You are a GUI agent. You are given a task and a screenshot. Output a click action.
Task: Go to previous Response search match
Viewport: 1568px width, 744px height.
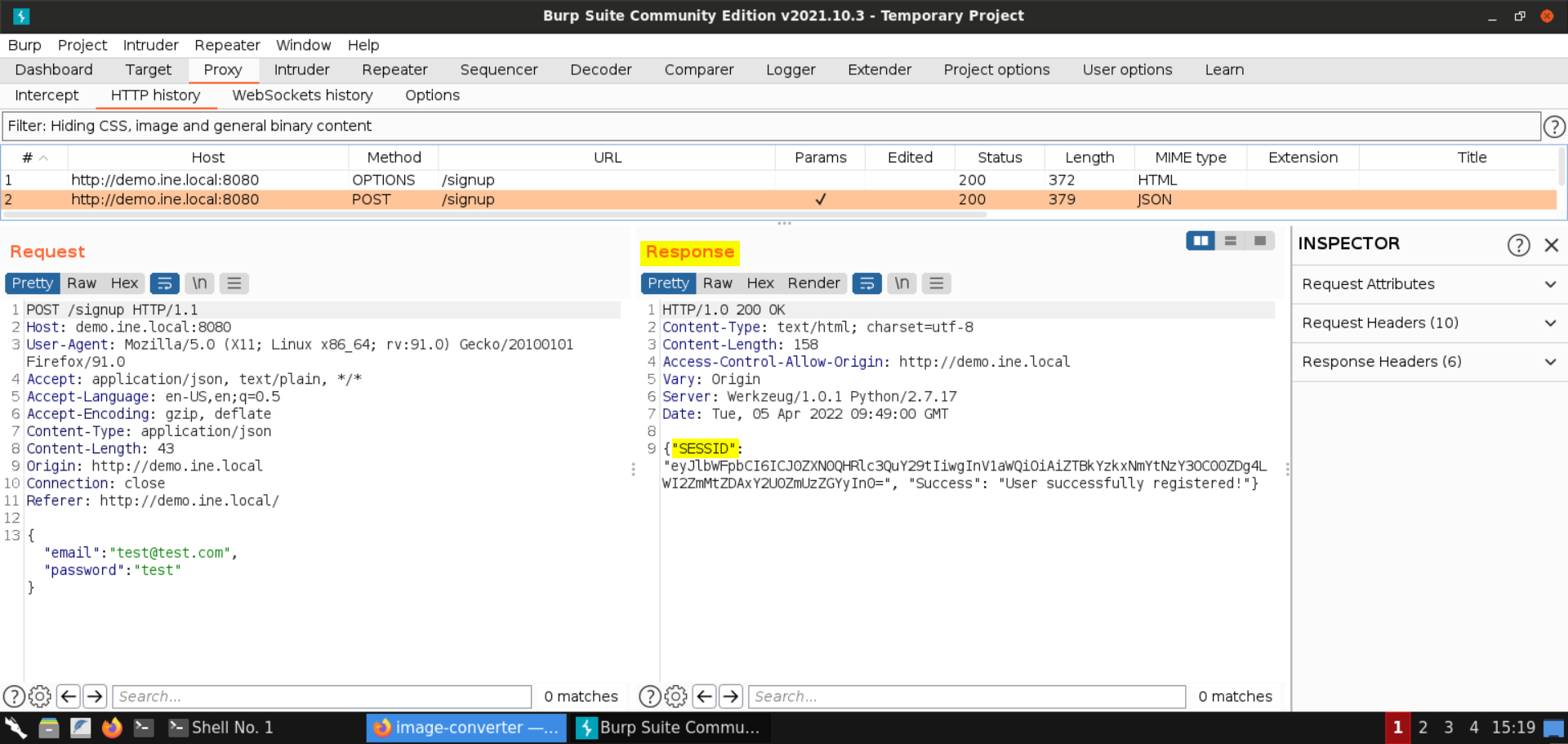click(705, 697)
